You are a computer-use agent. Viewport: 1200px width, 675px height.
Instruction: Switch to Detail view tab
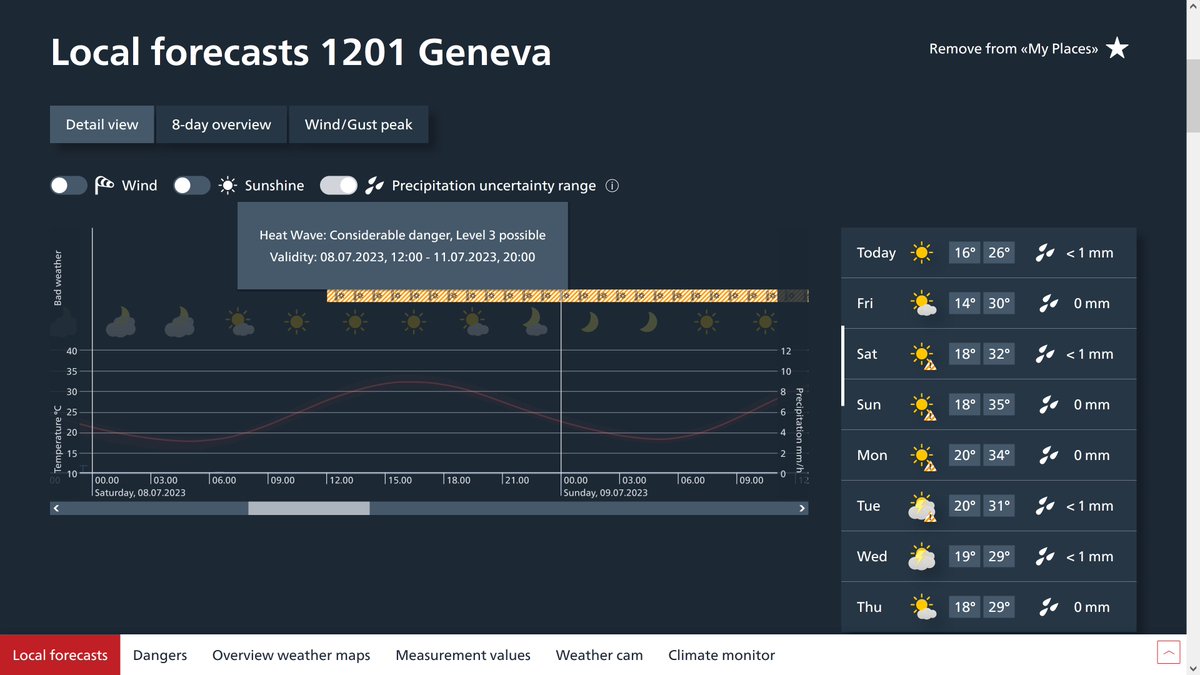coord(102,125)
